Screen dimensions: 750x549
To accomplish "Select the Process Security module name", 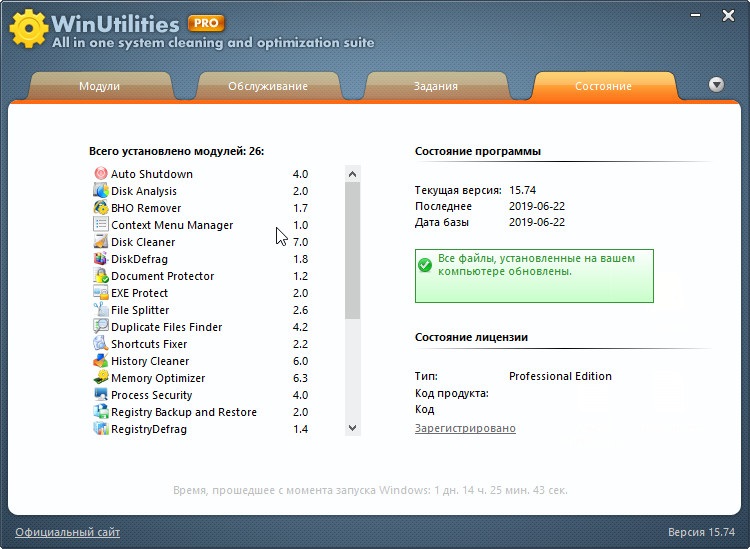I will point(151,395).
